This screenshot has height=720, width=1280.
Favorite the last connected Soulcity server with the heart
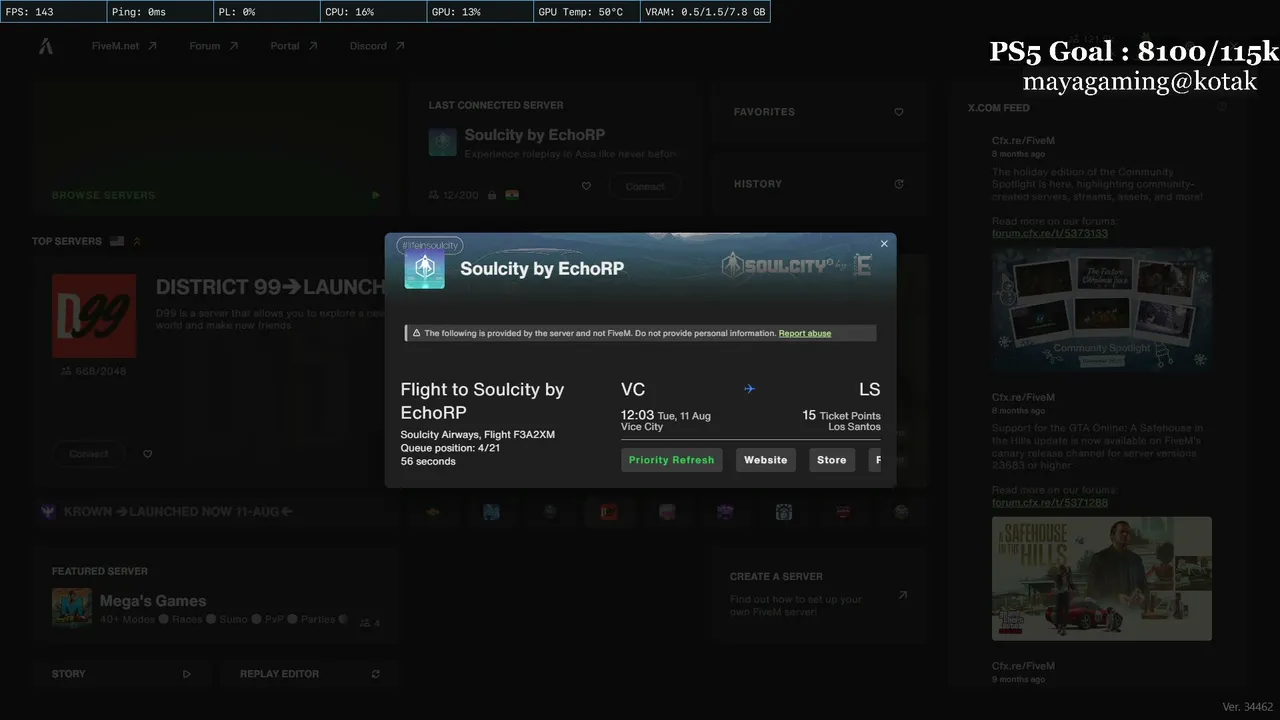pos(586,186)
